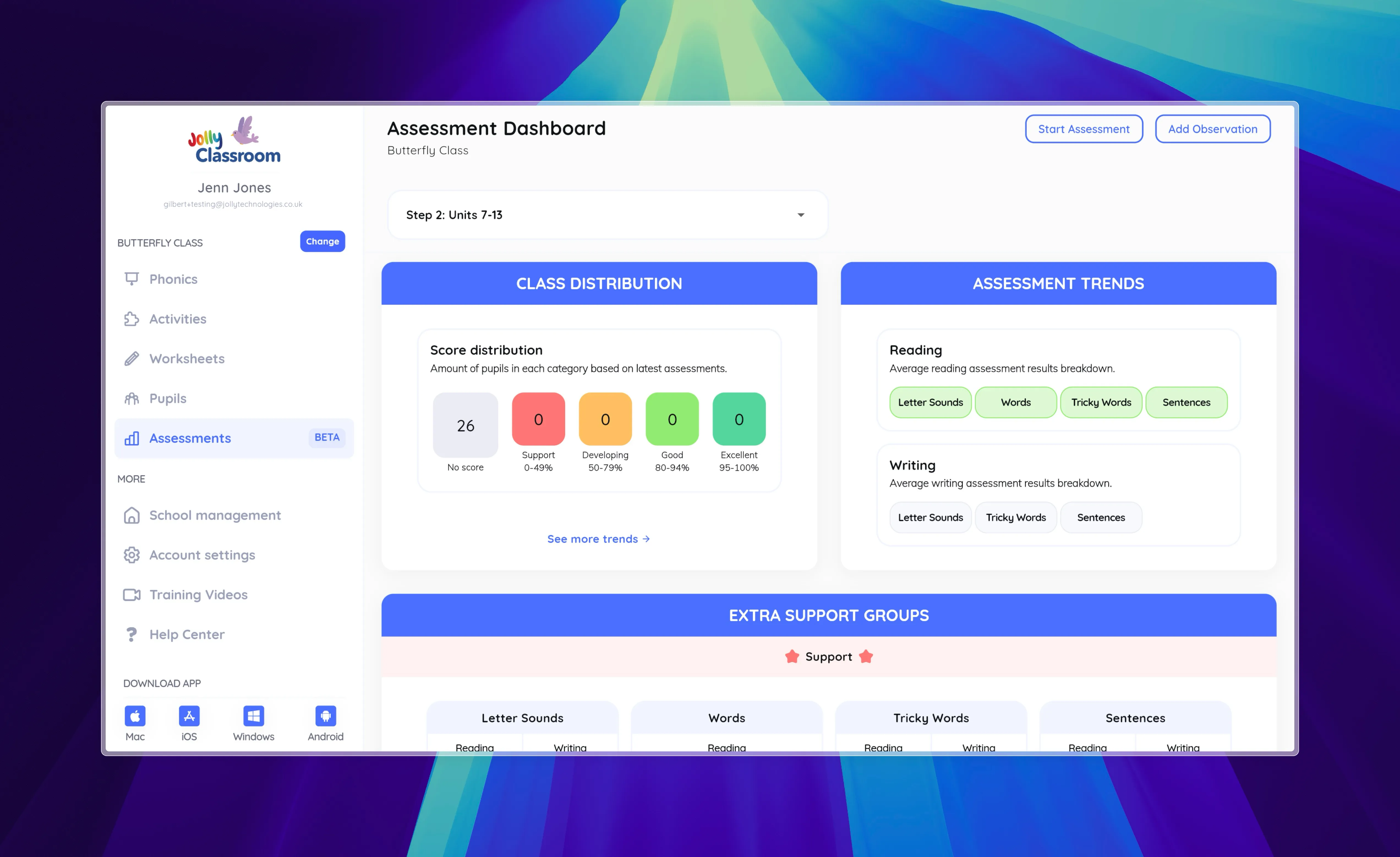Open Account settings in sidebar
Screen dimensions: 1400x857
[x=202, y=555]
